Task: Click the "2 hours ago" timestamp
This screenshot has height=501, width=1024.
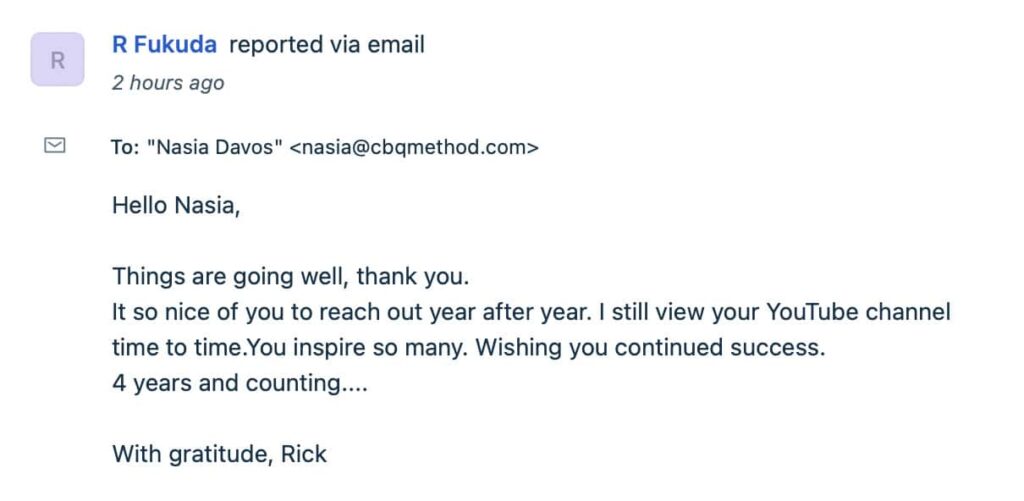Action: tap(167, 83)
